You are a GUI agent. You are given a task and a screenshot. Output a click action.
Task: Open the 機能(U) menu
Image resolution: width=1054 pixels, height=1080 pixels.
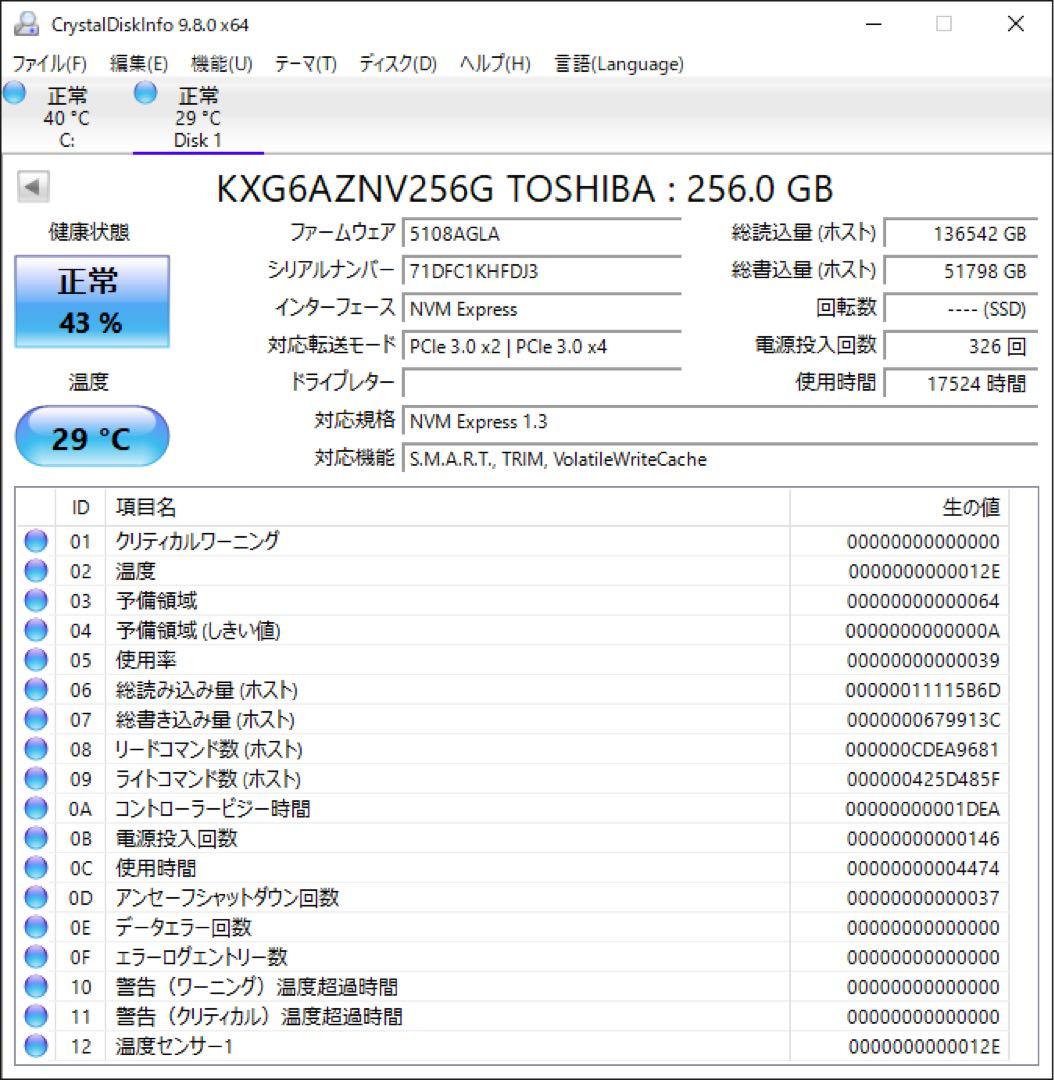click(x=221, y=64)
